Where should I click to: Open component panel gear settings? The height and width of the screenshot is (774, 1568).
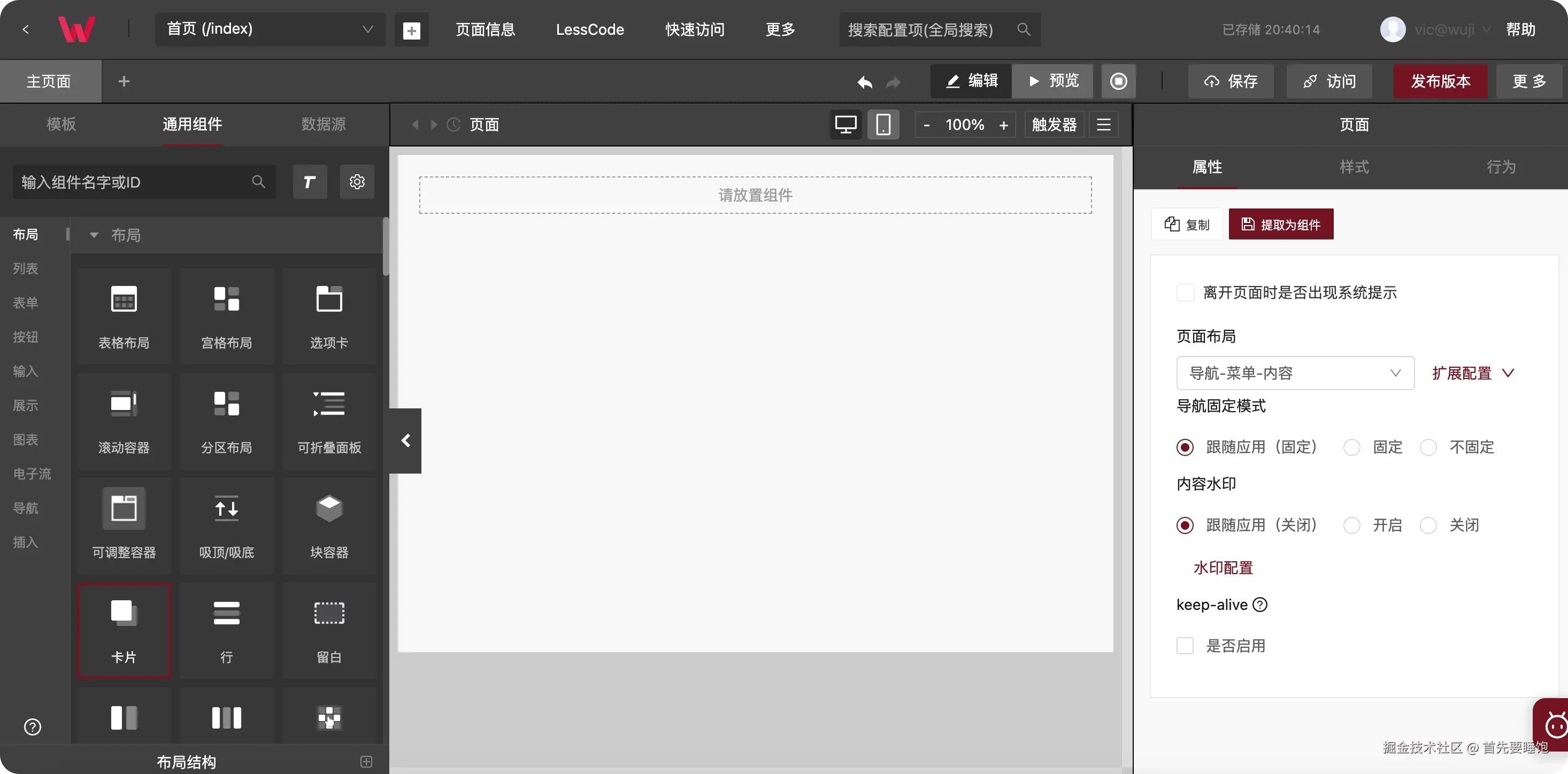[357, 182]
